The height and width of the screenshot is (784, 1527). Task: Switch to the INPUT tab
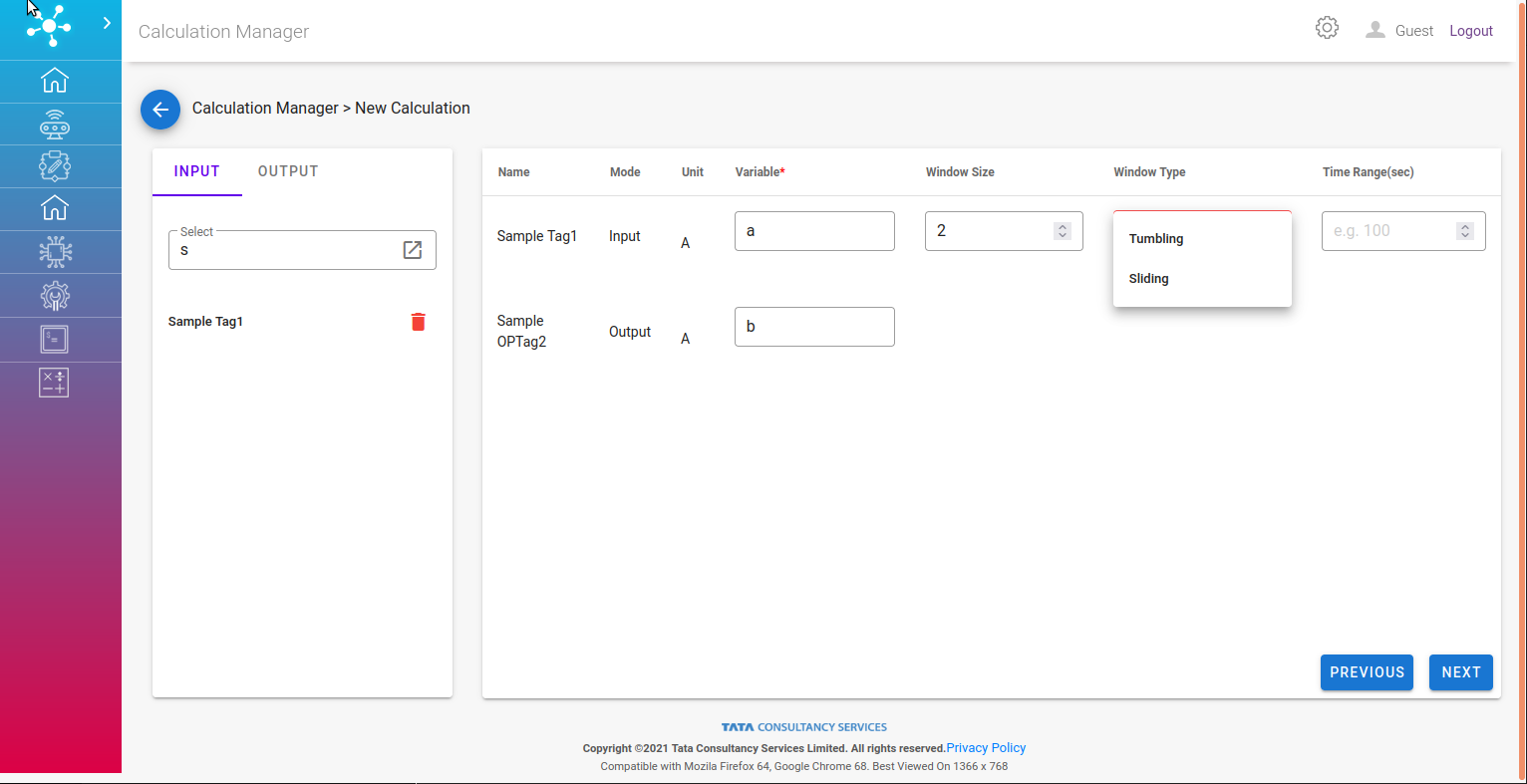[197, 171]
